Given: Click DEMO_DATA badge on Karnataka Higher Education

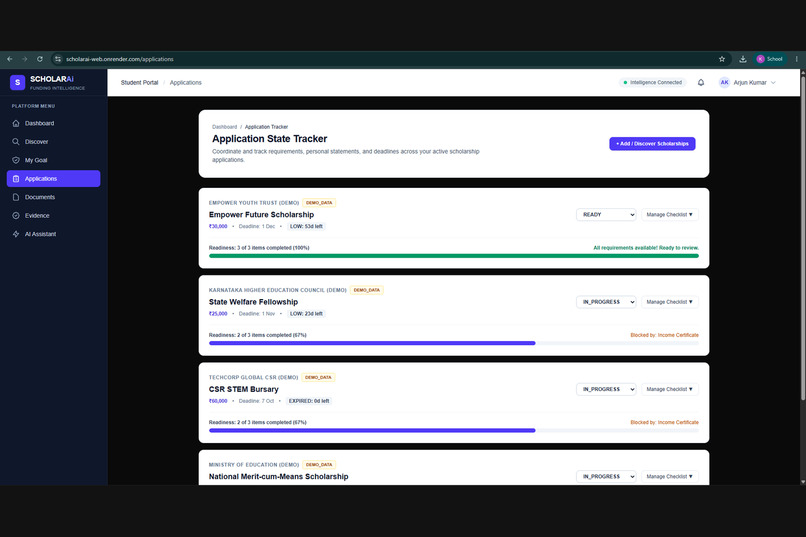Looking at the screenshot, I should tap(367, 290).
